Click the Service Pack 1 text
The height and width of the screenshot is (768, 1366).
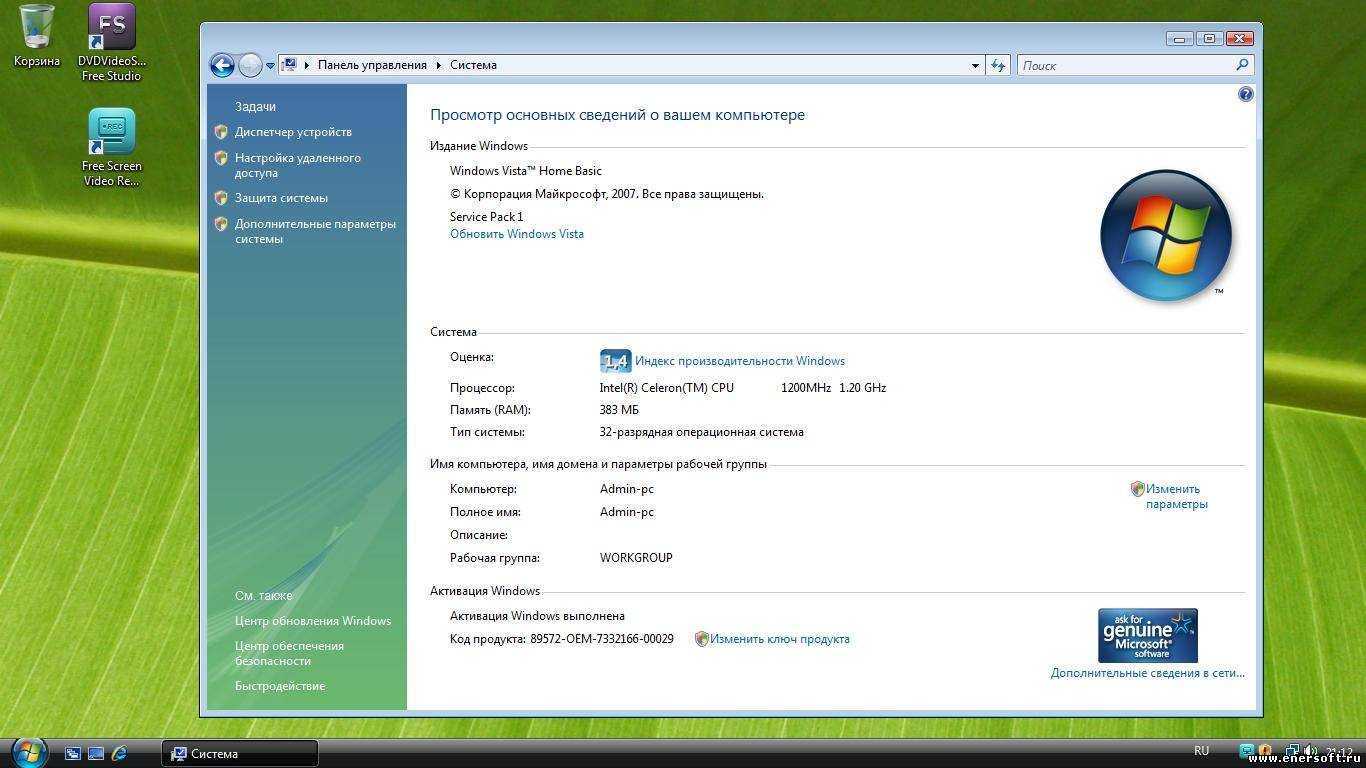pyautogui.click(x=486, y=217)
